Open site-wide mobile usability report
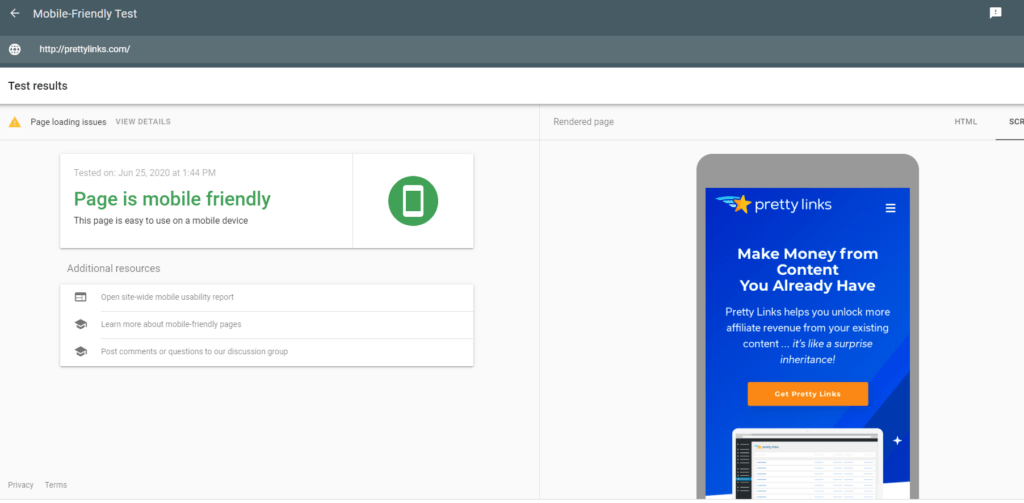This screenshot has width=1024, height=503. (167, 297)
